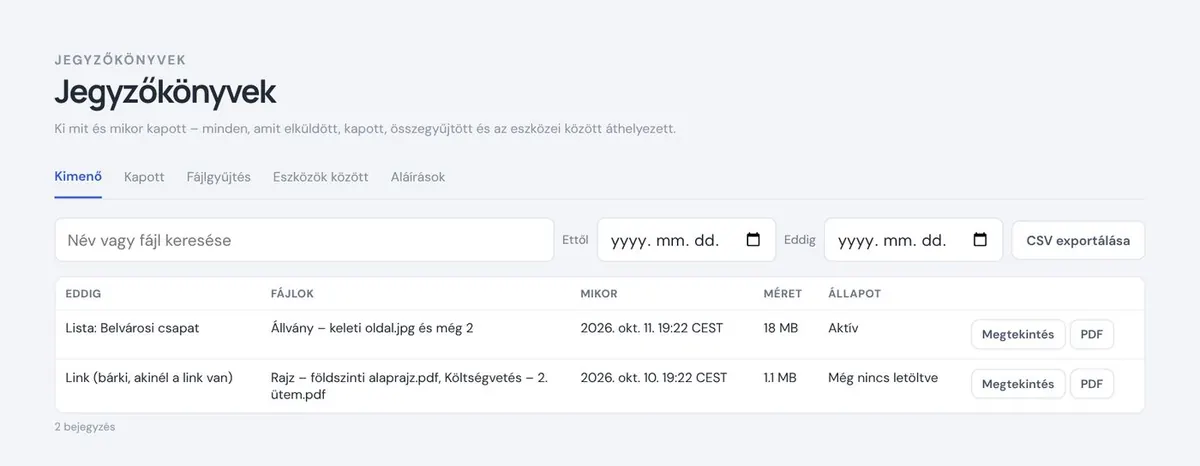Click Megtekintés for Lista: Belvárosi csapat
1200x466 pixels.
pyautogui.click(x=1018, y=334)
